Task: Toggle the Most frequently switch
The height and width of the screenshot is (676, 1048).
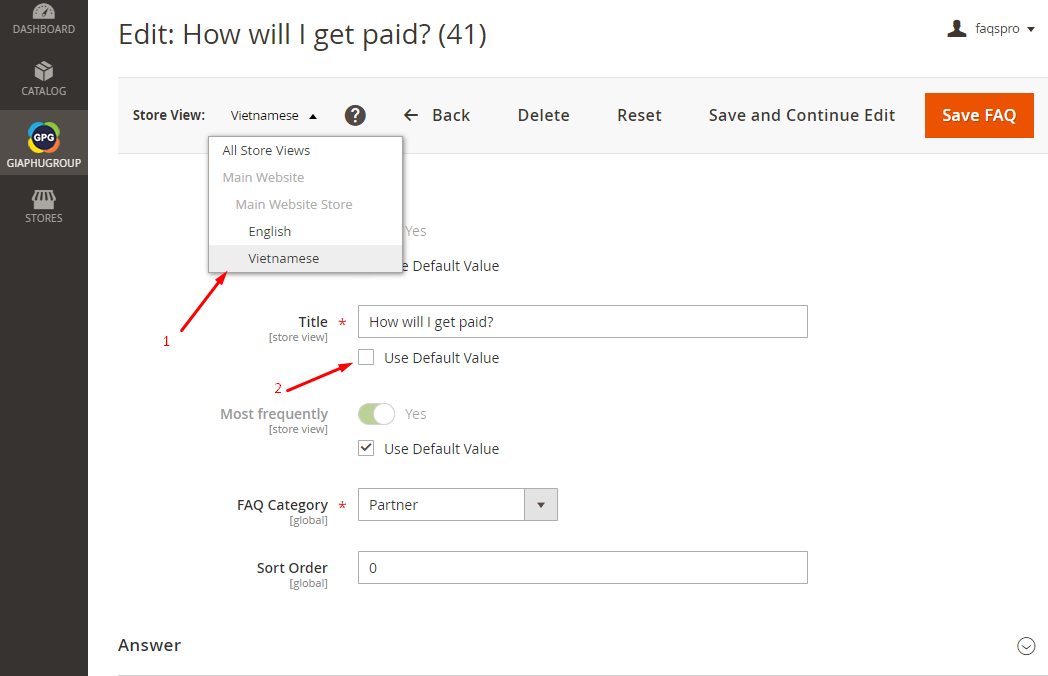Action: click(376, 414)
